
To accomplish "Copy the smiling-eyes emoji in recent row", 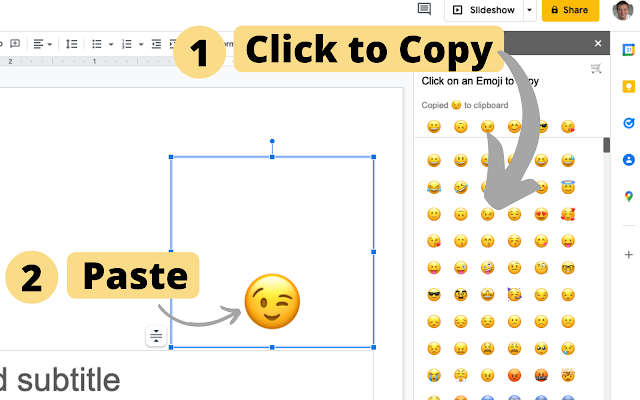I will 514,127.
